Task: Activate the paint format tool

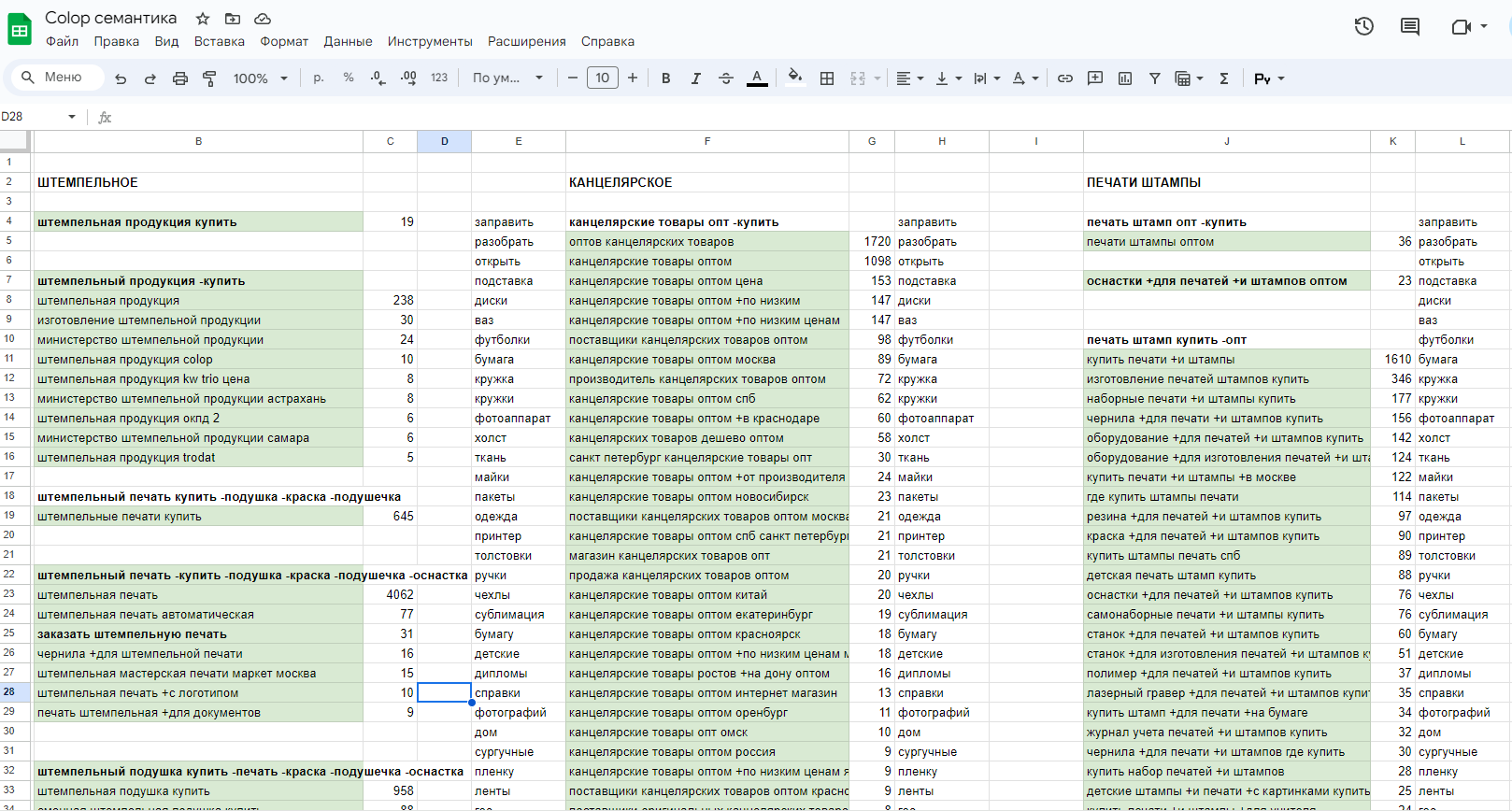Action: [x=209, y=78]
